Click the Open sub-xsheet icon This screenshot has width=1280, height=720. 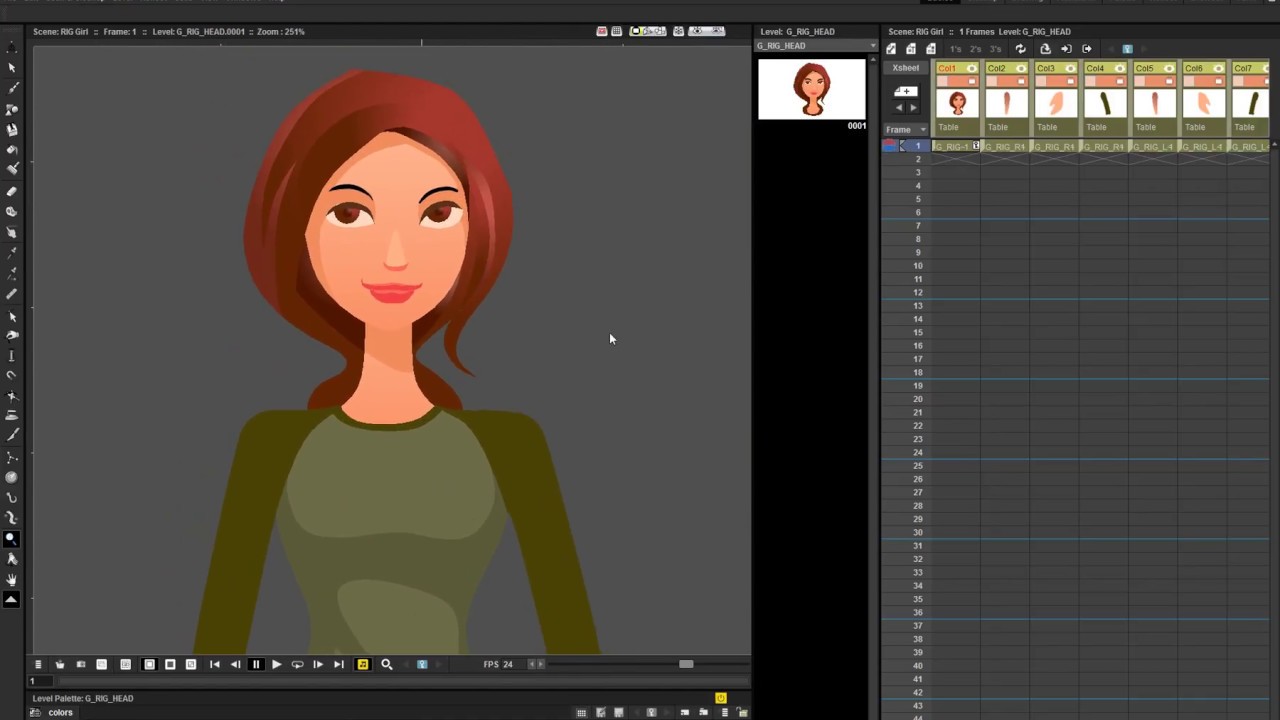click(x=1066, y=49)
